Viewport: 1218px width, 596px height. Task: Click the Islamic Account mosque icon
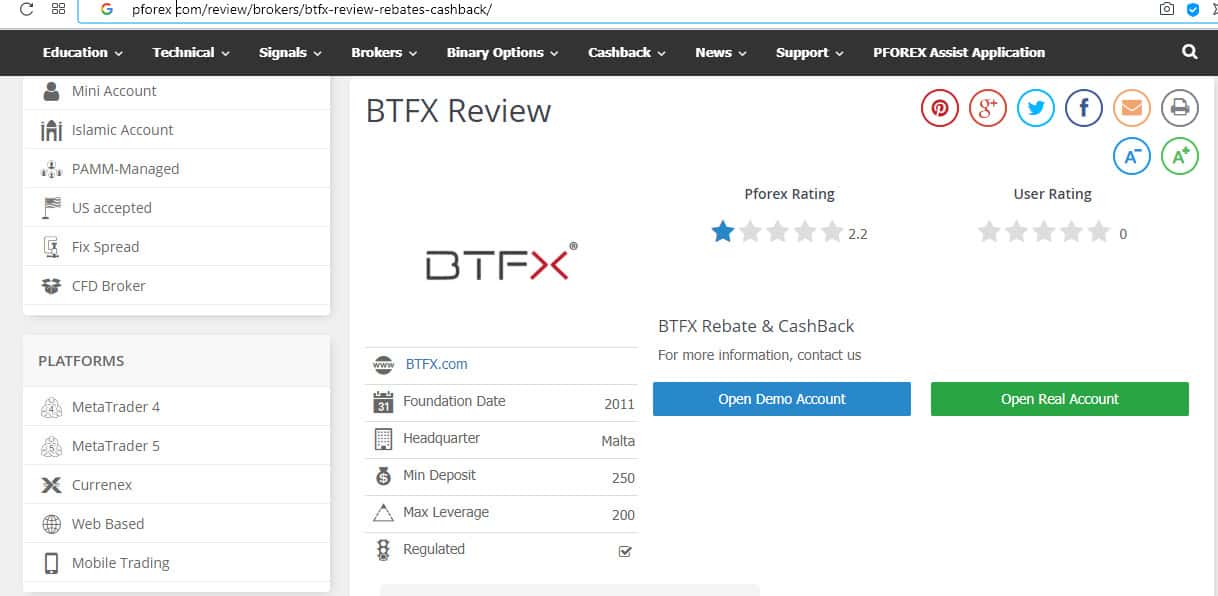pyautogui.click(x=51, y=130)
